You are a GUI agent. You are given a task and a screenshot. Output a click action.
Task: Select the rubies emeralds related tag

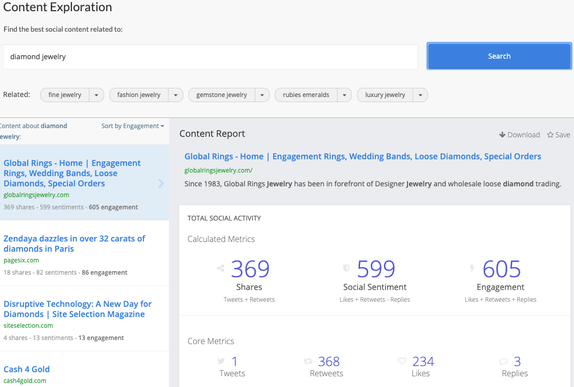[x=306, y=95]
